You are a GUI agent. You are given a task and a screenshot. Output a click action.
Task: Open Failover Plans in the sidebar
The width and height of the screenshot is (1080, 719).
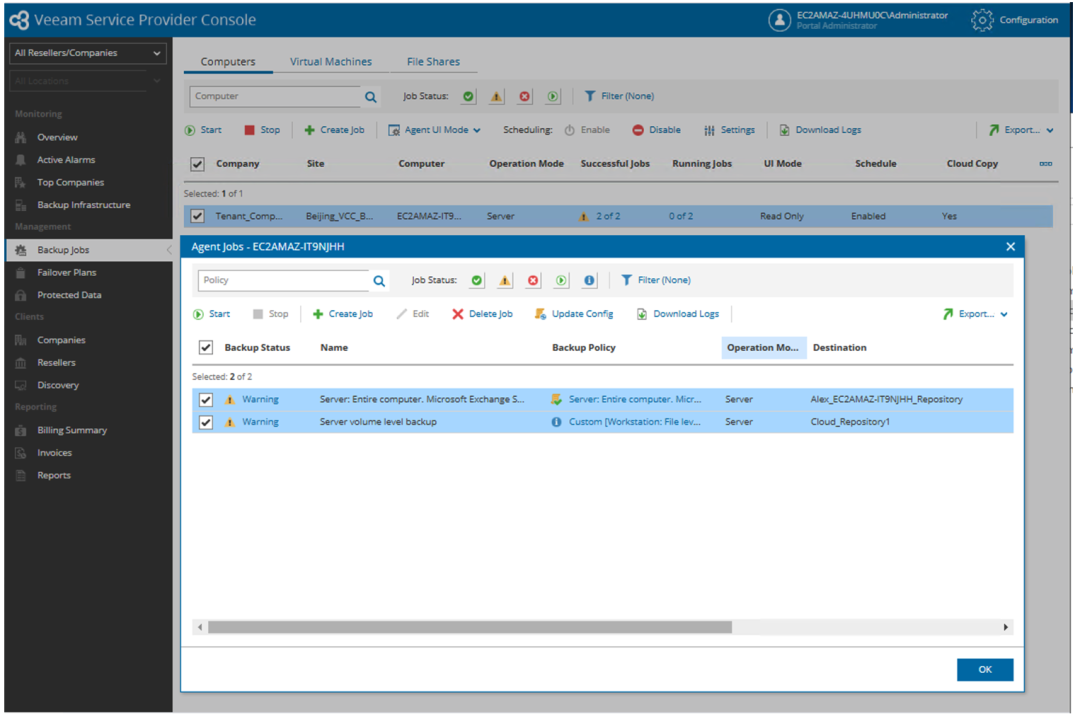[67, 273]
